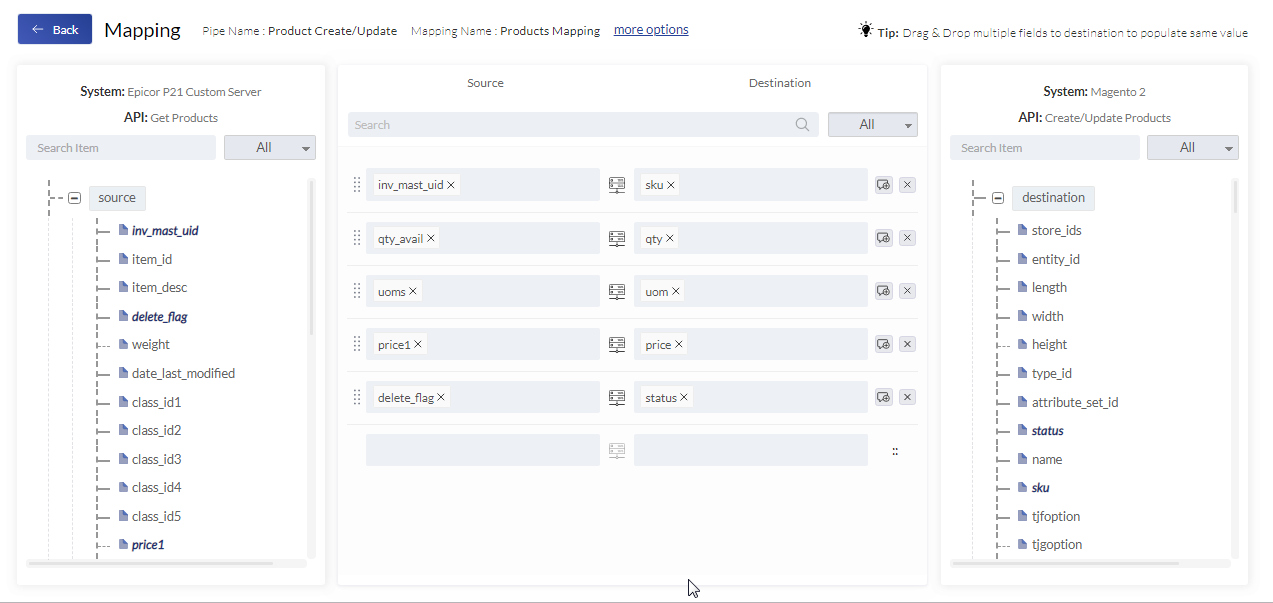1273x603 pixels.
Task: Select entity_id in destination tree
Action: point(1056,259)
